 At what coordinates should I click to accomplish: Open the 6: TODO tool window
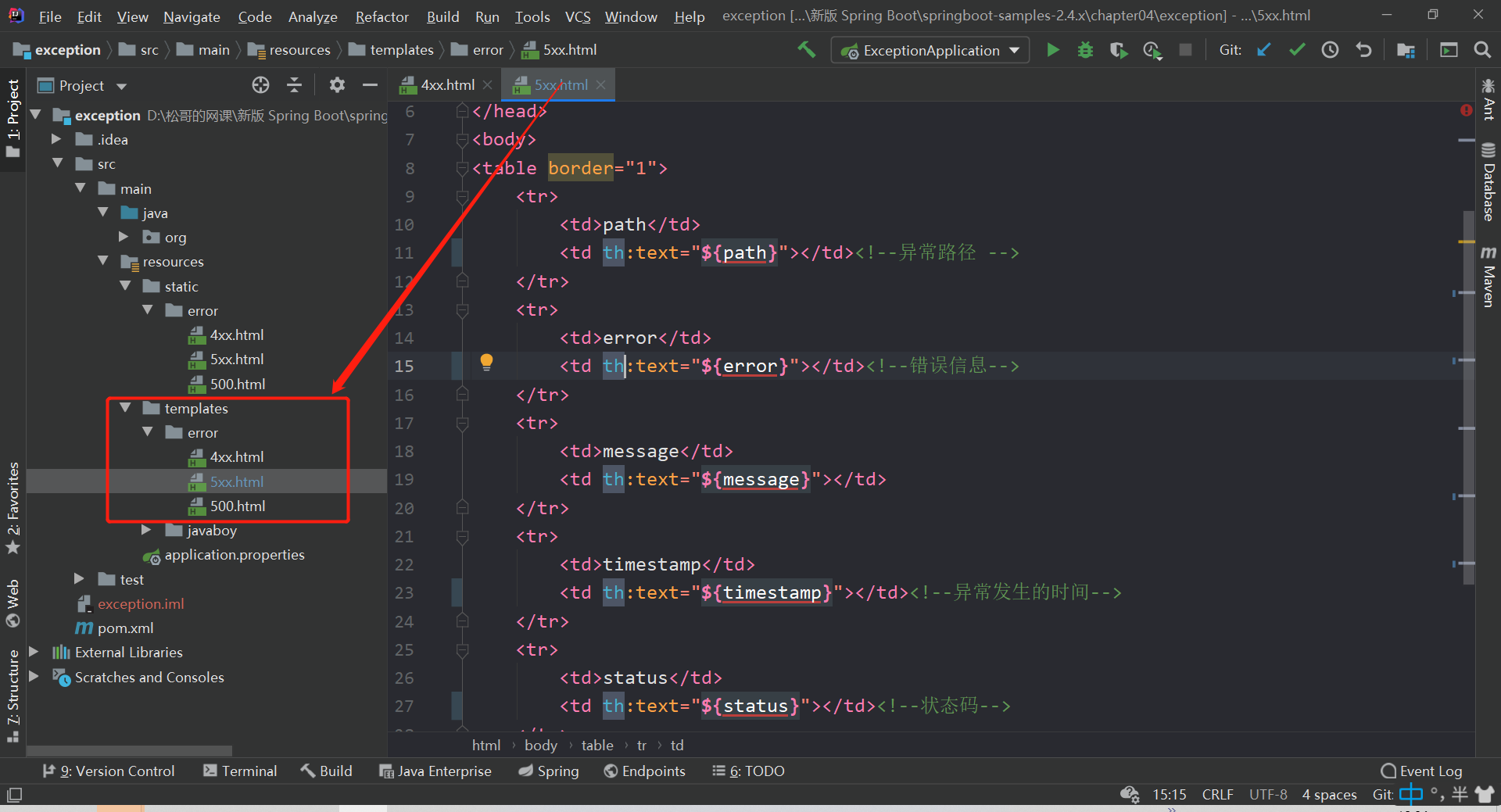coord(748,771)
